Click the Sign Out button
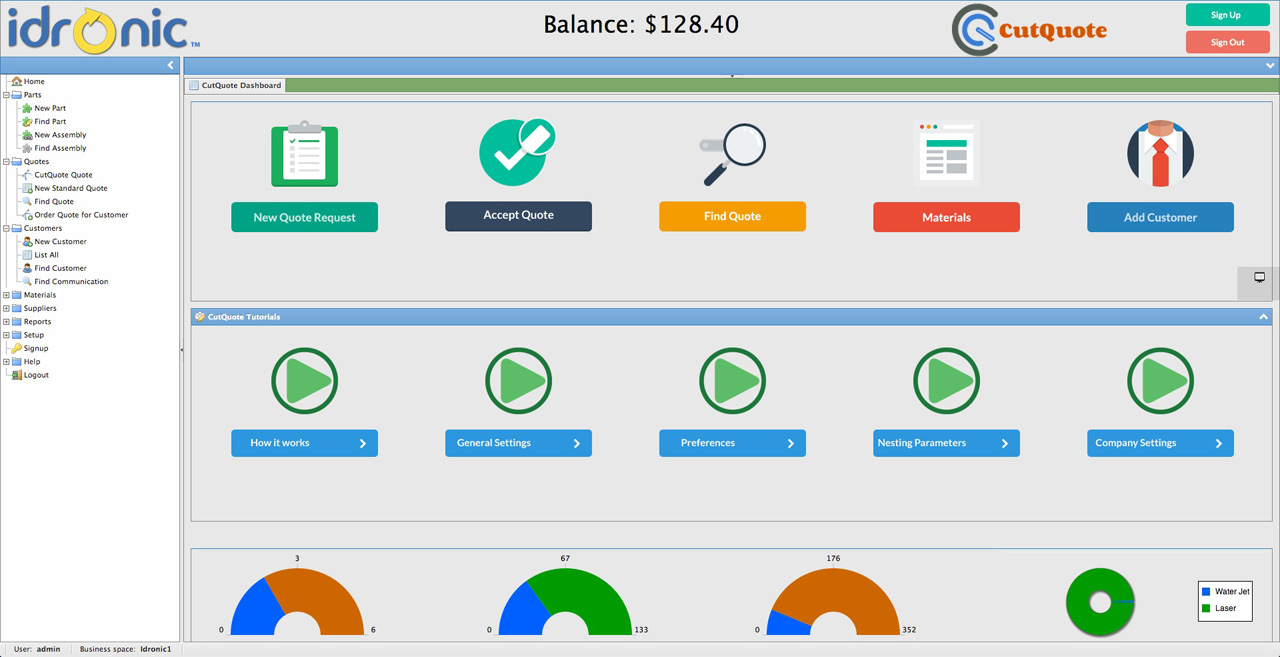The image size is (1280, 657). [x=1227, y=42]
